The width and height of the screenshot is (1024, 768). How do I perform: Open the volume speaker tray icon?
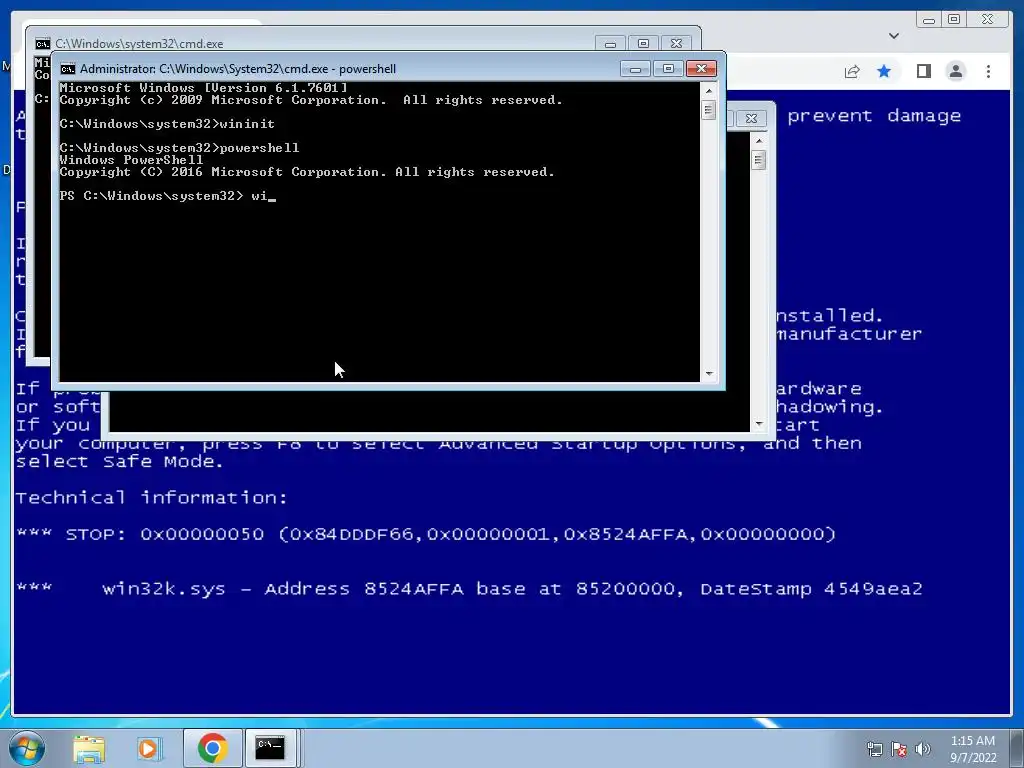pos(922,749)
